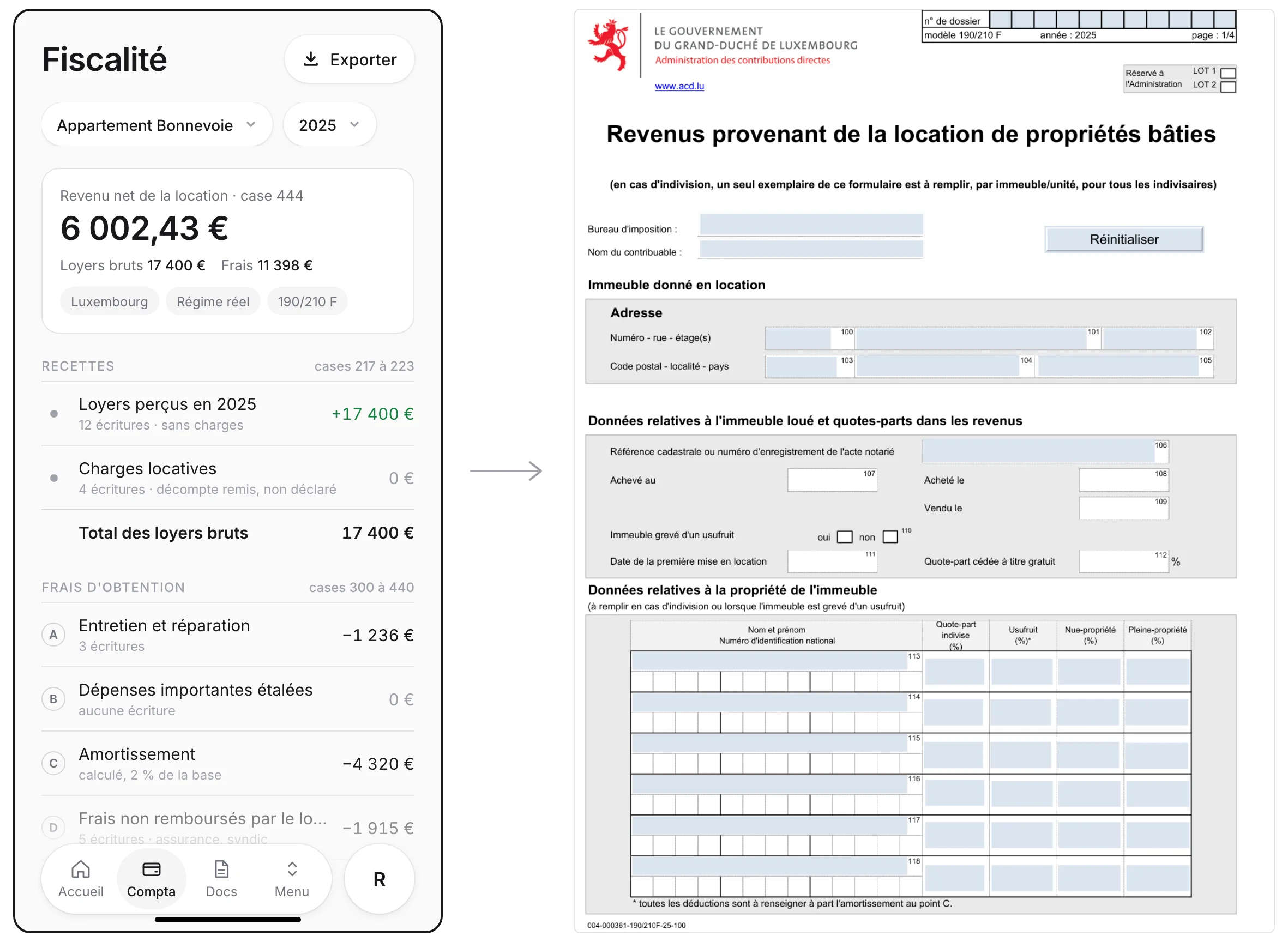
Task: Click the Luxembourg lion logo
Action: [609, 45]
